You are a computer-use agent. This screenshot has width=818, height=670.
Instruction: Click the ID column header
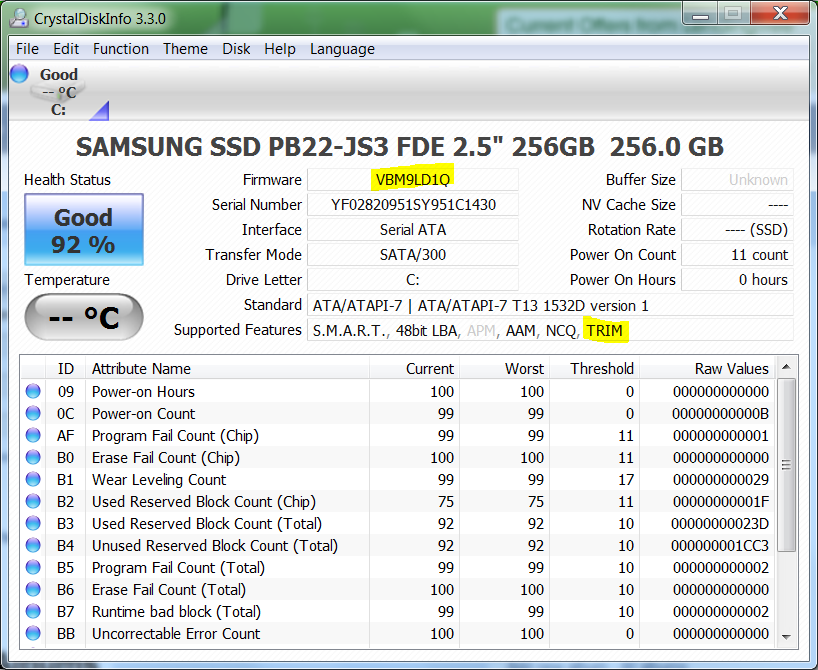(x=66, y=368)
